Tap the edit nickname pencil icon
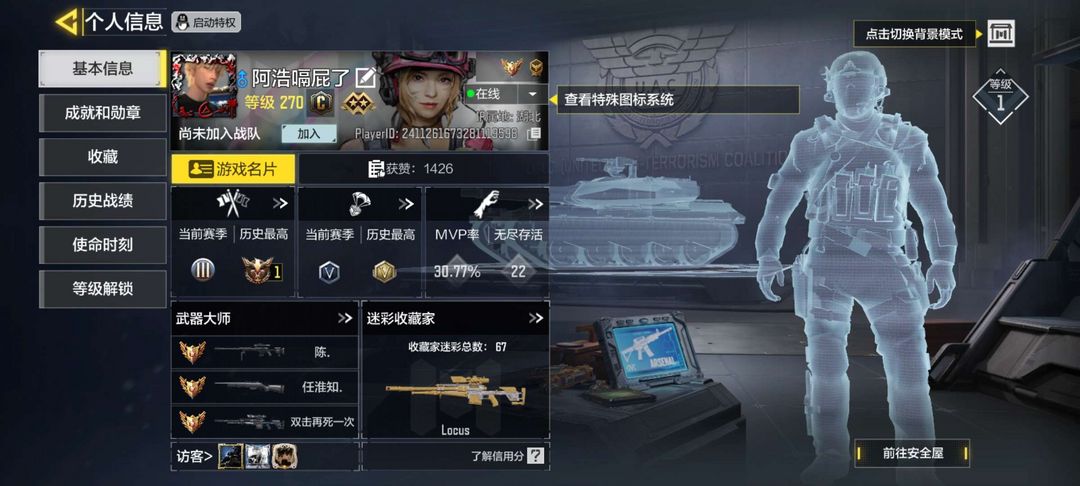This screenshot has width=1080, height=486. pos(365,78)
